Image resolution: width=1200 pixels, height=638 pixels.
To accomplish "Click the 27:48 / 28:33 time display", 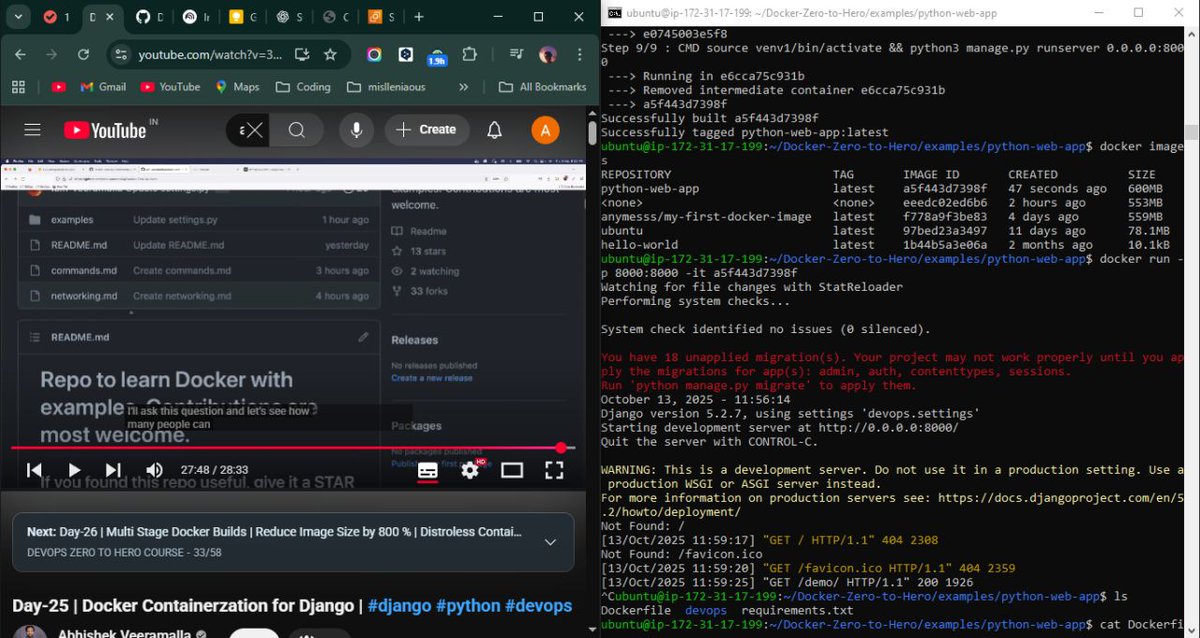I will (x=214, y=470).
